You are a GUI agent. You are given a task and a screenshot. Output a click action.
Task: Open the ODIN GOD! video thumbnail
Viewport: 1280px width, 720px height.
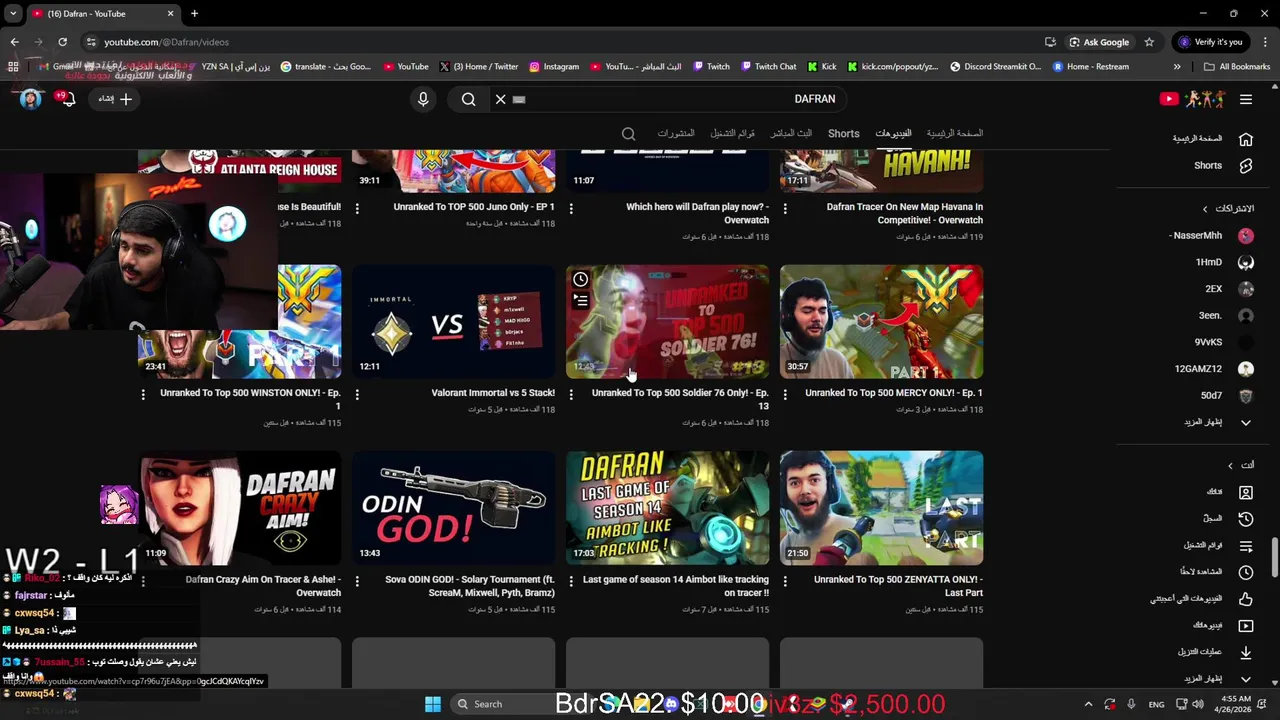(453, 508)
